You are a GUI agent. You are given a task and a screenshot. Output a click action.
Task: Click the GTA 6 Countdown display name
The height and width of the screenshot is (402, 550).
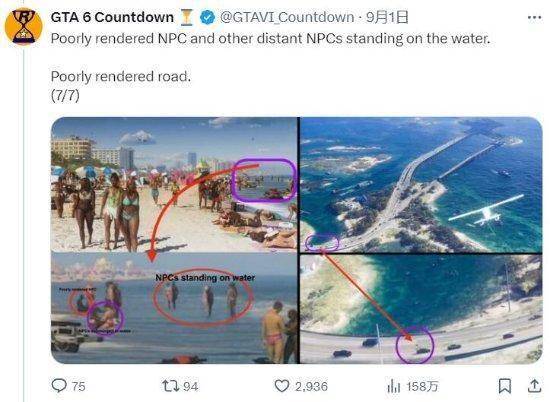pyautogui.click(x=112, y=17)
